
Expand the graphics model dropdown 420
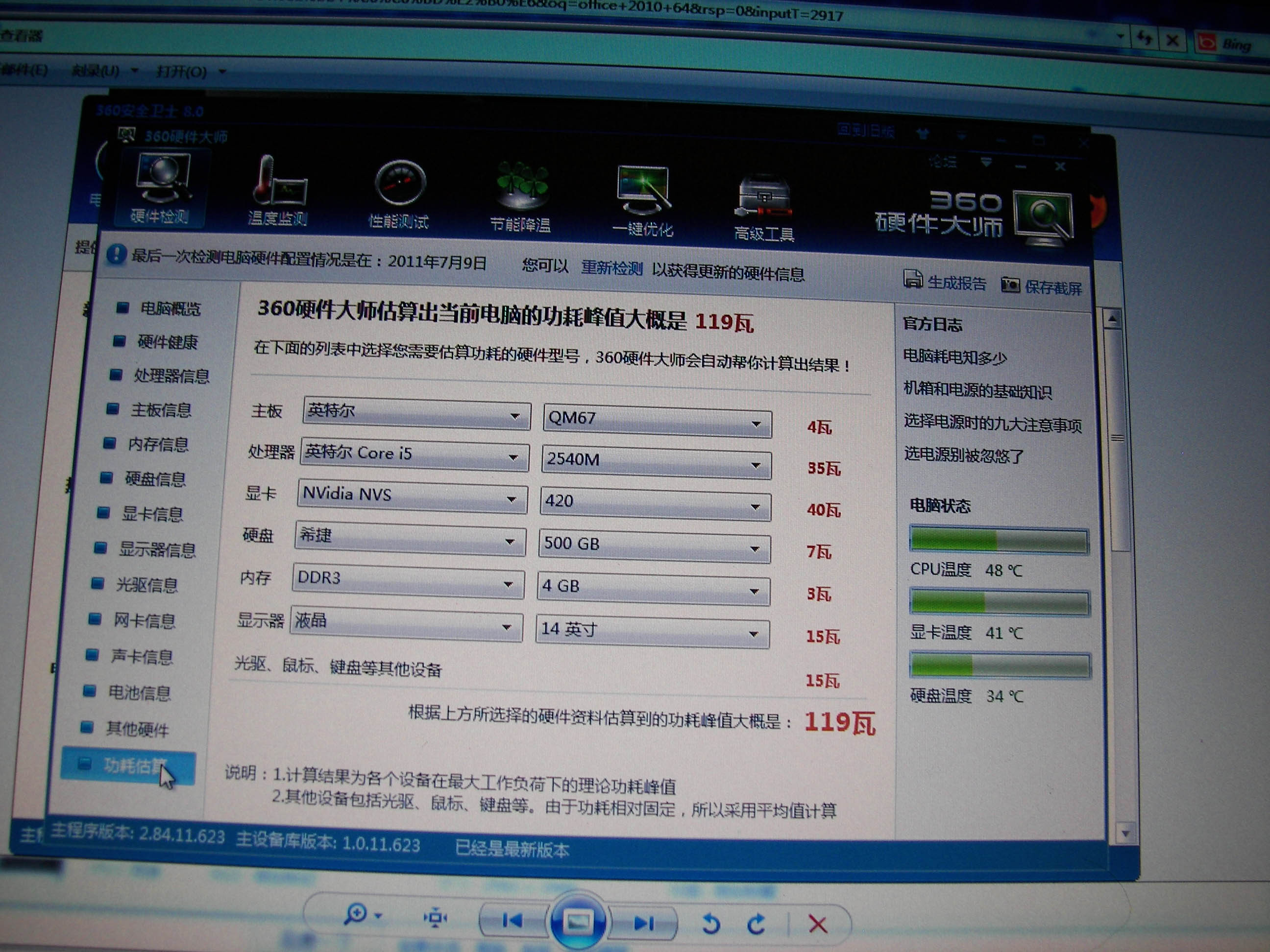(x=655, y=504)
